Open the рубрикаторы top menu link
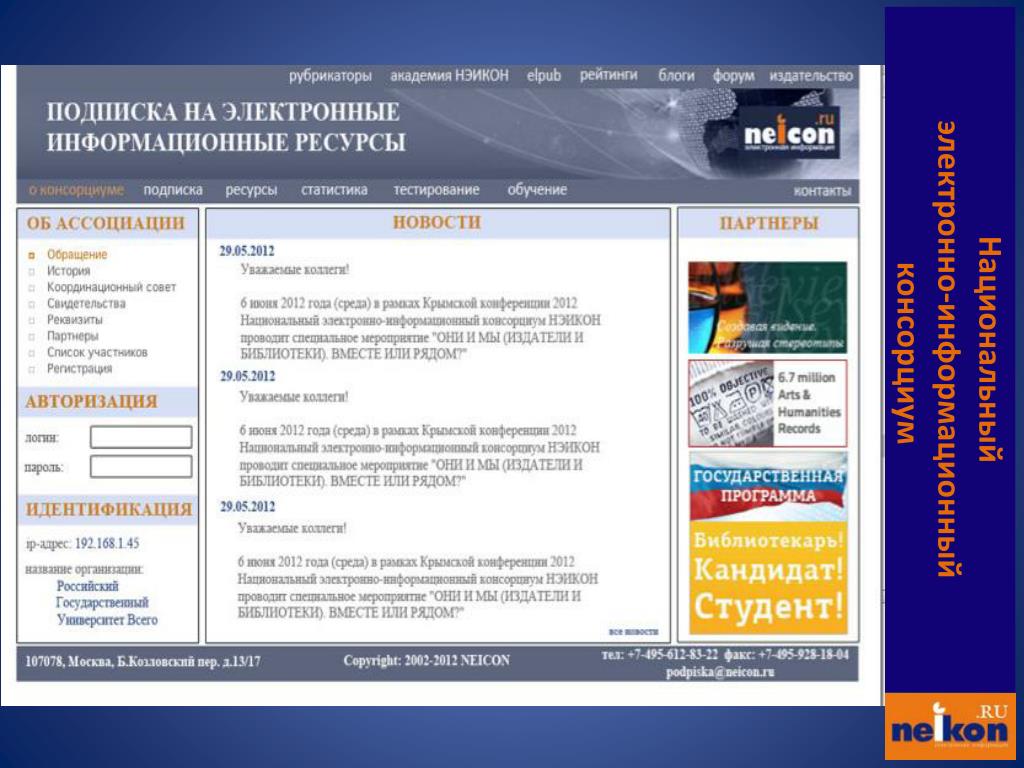 click(330, 76)
